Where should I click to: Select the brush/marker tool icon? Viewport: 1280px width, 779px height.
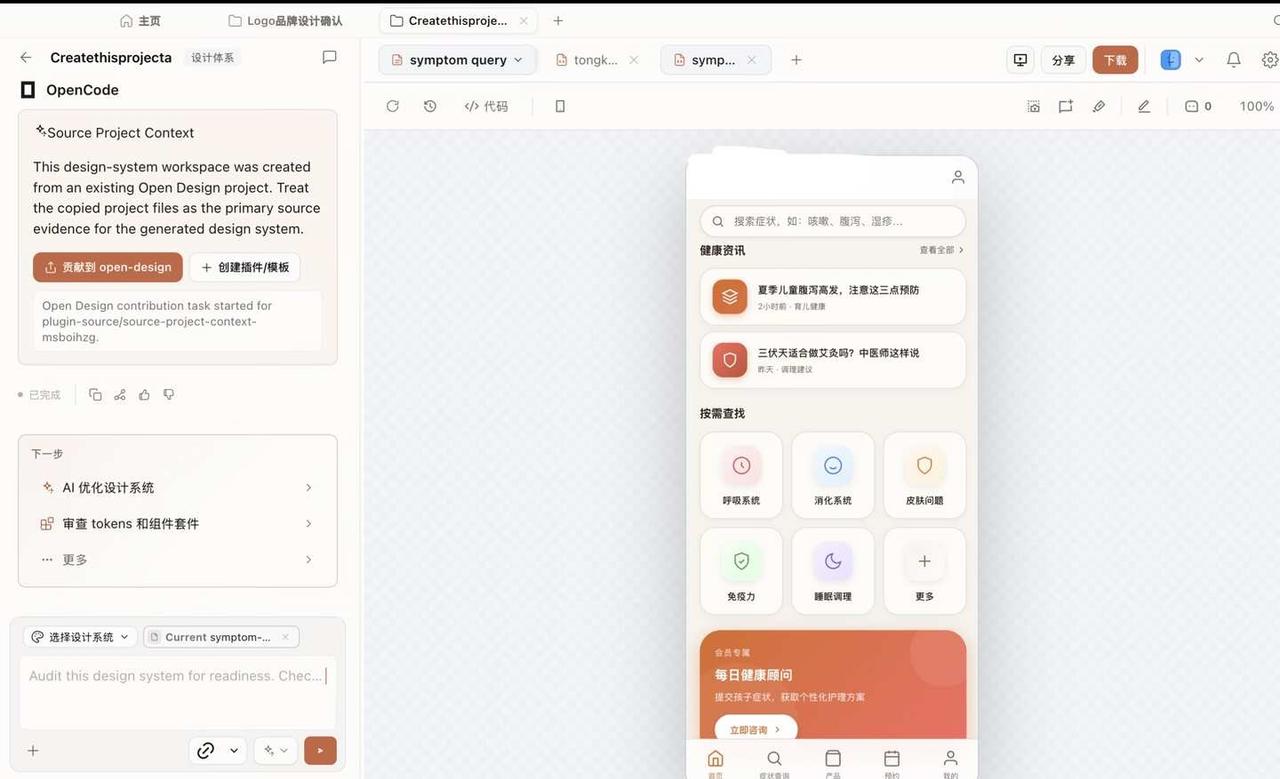coord(1099,106)
